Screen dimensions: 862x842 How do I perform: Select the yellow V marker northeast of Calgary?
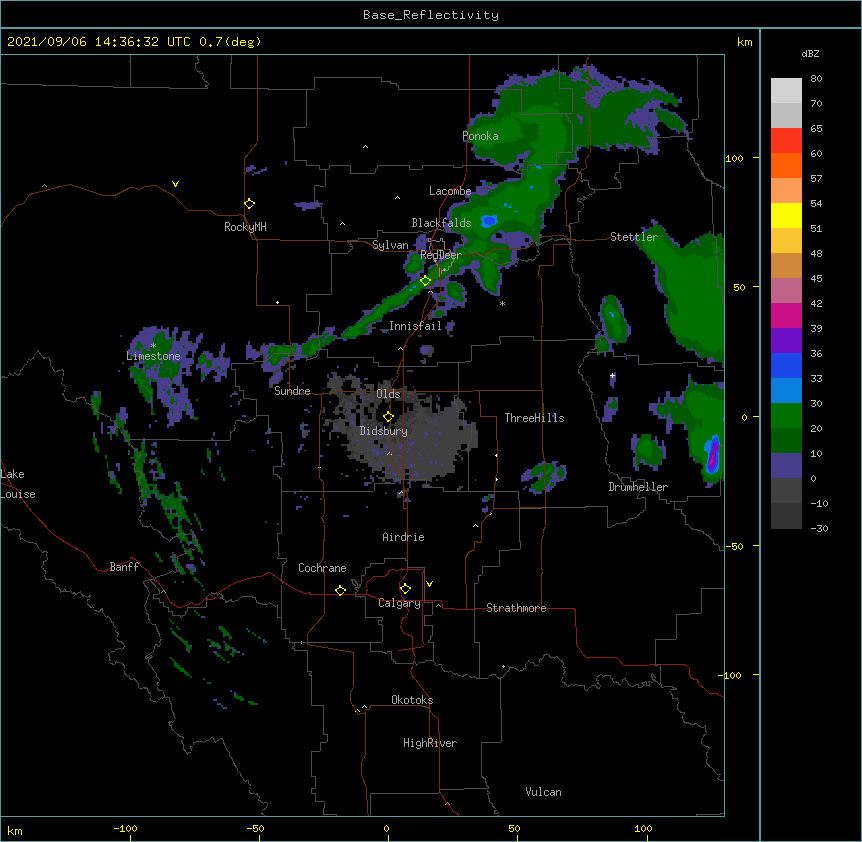click(429, 584)
